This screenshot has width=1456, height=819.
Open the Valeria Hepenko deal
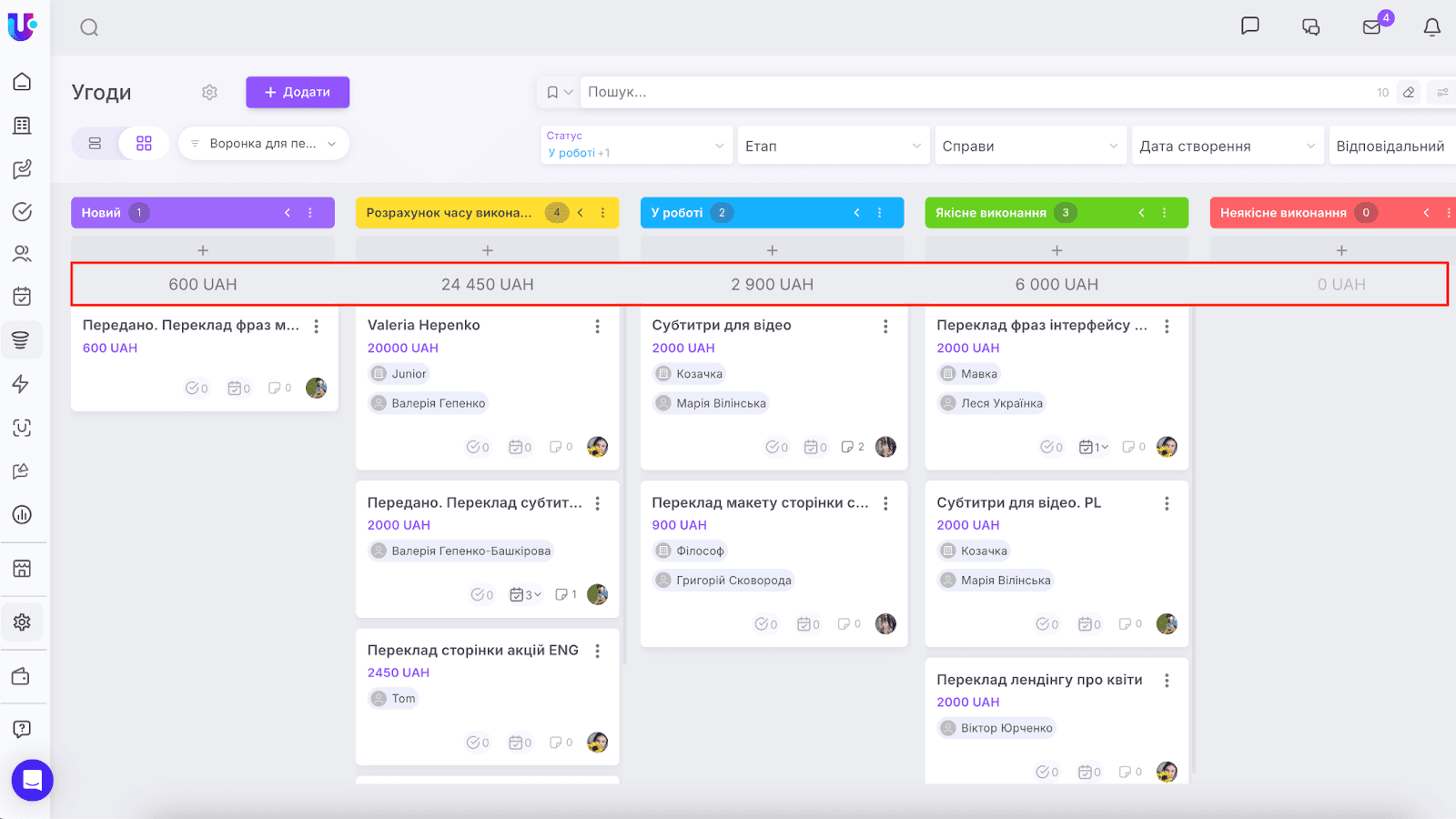coord(423,325)
